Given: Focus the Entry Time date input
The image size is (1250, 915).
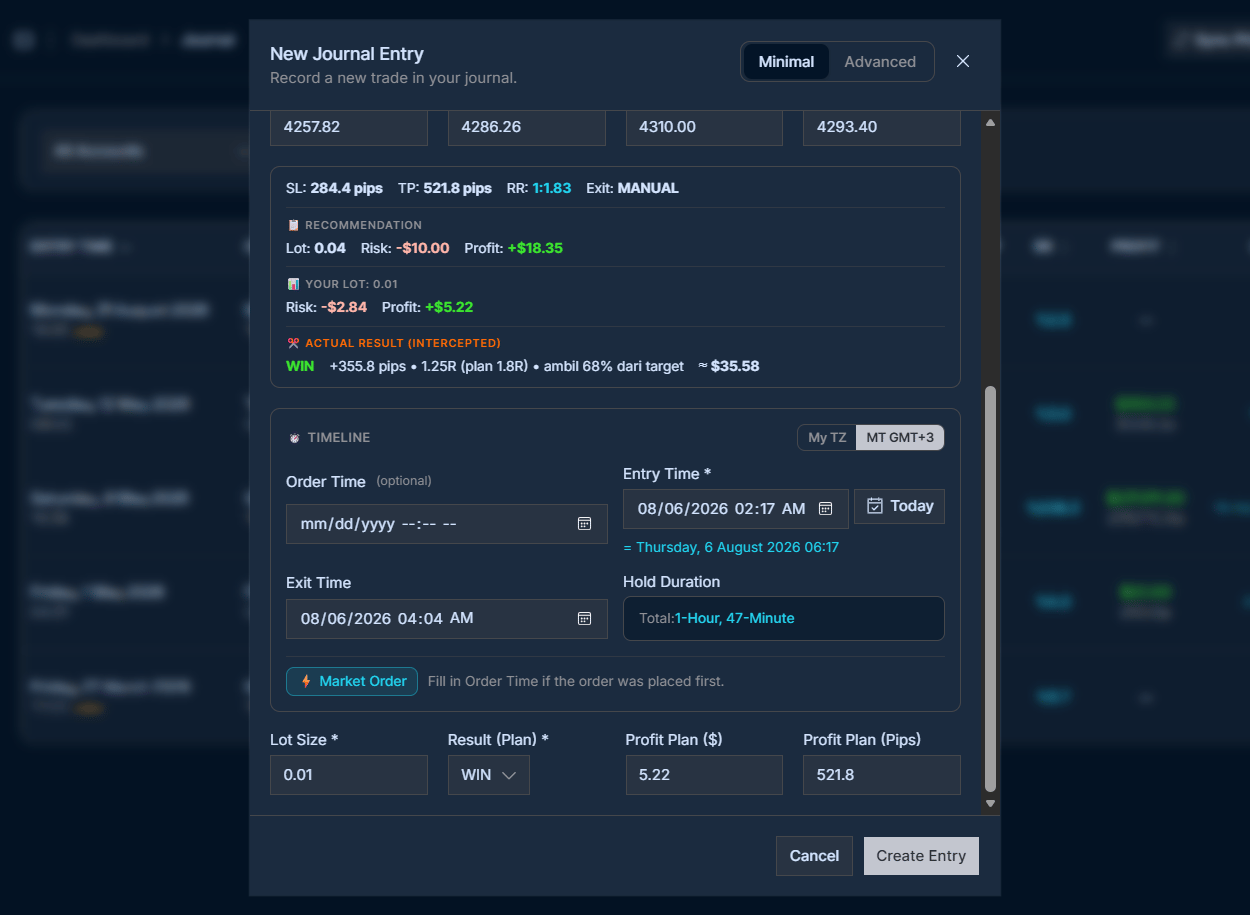Looking at the screenshot, I should click(x=736, y=509).
